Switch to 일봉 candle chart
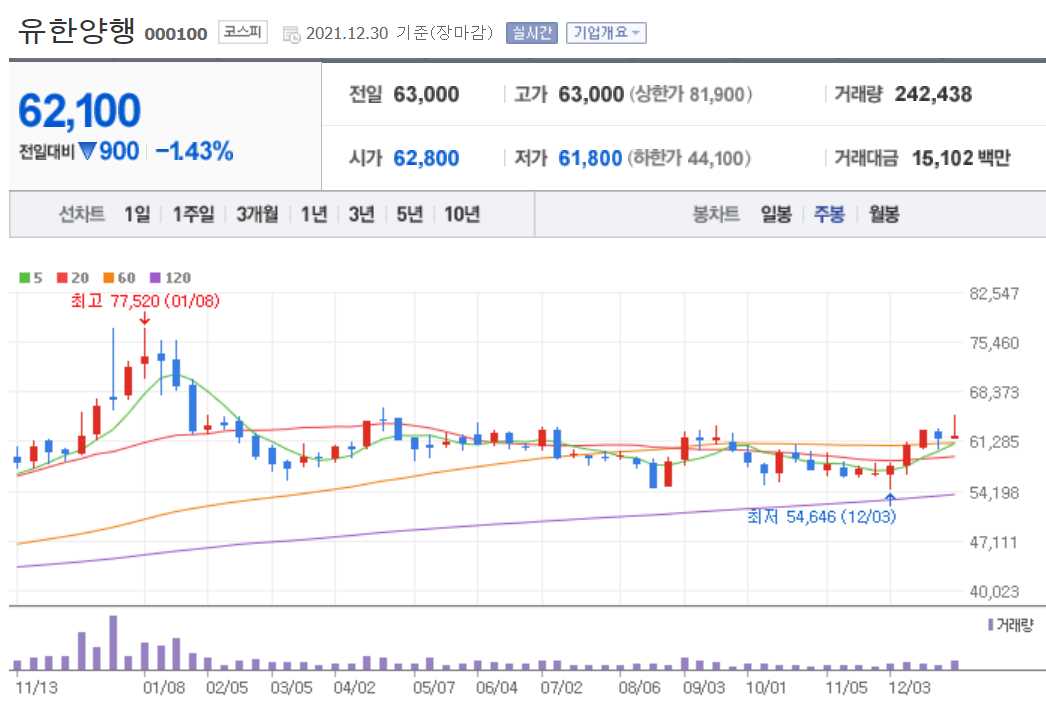 pos(776,214)
